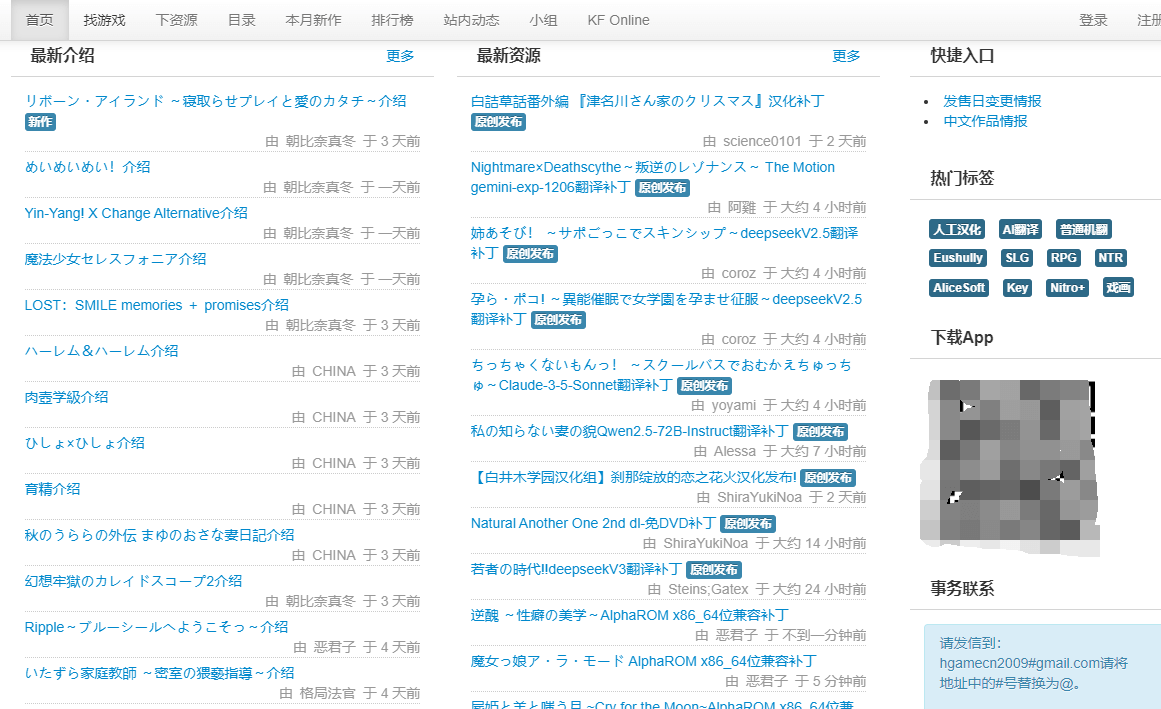Image resolution: width=1161 pixels, height=709 pixels.
Task: Go to 小组 navigation item
Action: click(x=543, y=20)
